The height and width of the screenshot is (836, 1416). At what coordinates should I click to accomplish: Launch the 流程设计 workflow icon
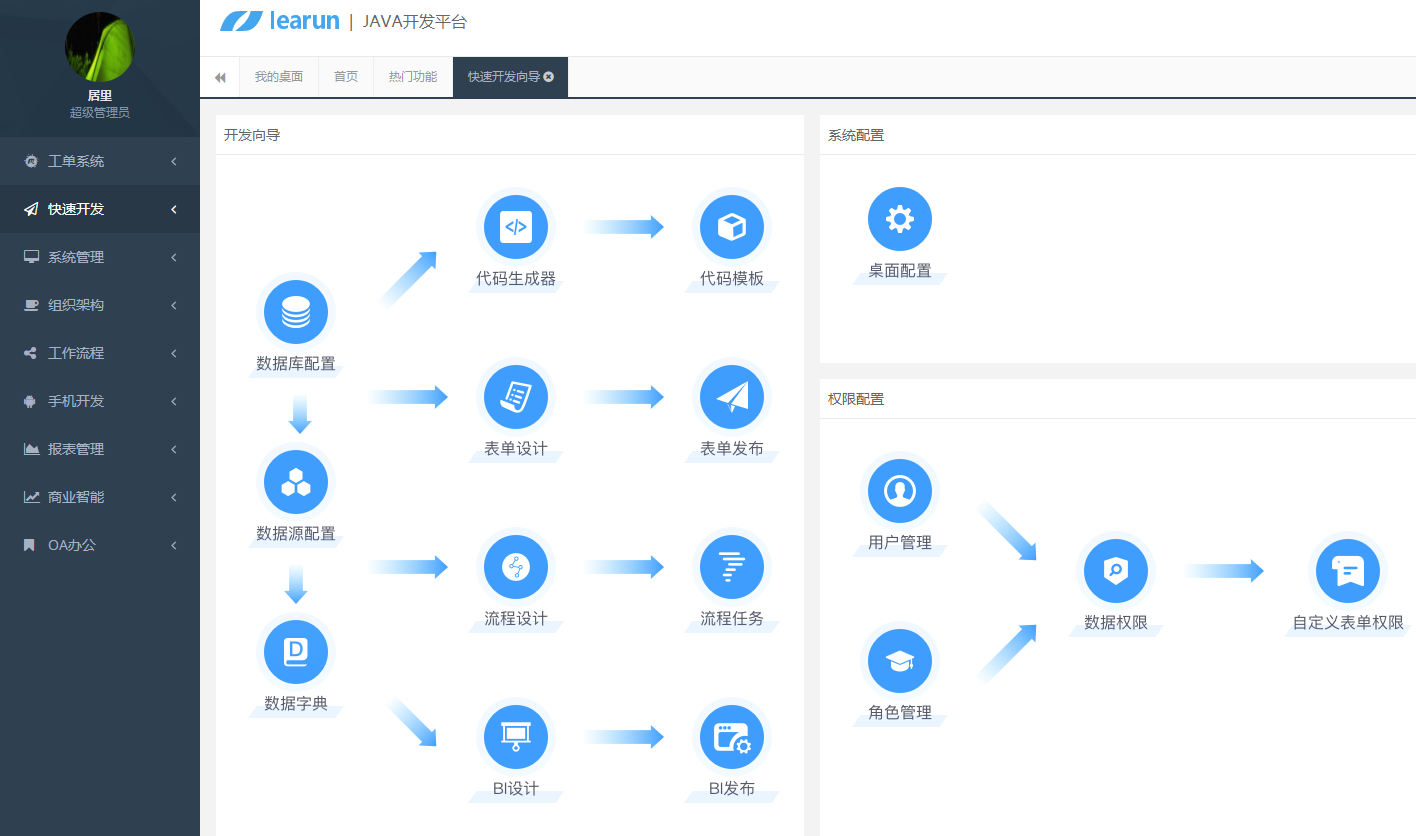(516, 567)
